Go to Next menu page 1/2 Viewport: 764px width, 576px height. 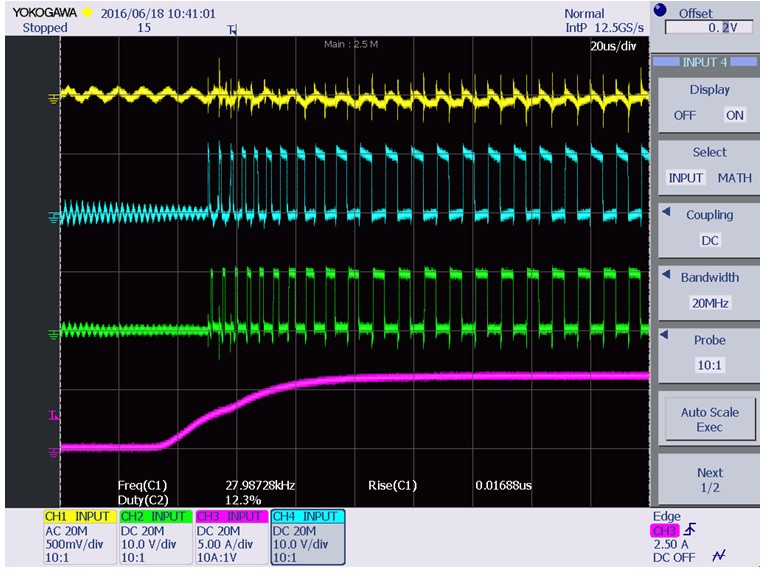click(709, 479)
